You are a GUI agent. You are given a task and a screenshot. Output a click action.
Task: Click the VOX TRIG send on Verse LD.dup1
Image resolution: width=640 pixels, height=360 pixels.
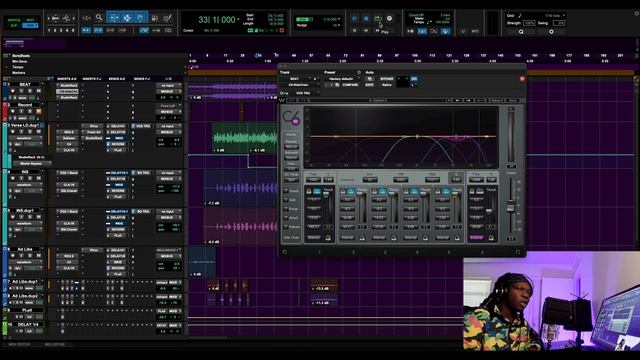click(x=143, y=126)
